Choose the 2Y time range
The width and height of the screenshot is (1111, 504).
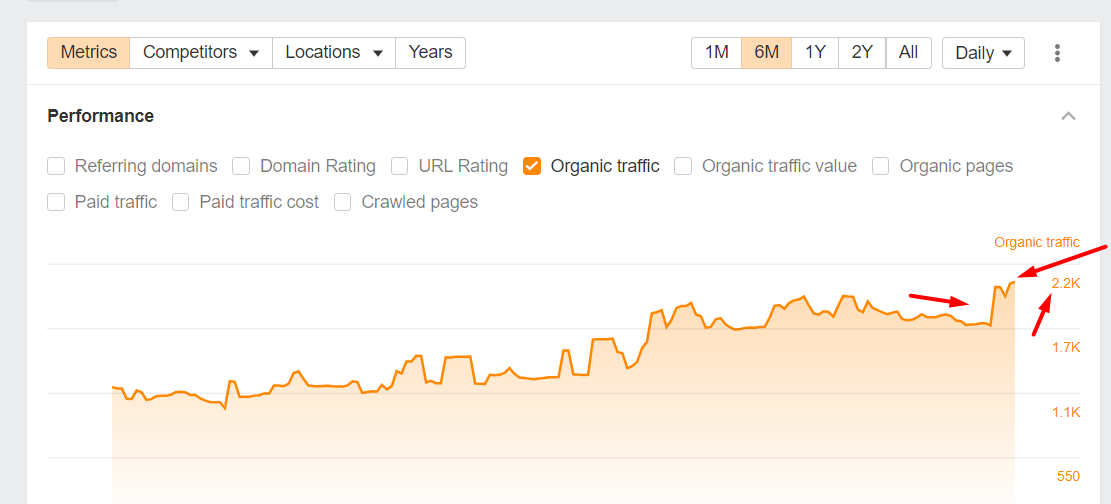tap(862, 53)
